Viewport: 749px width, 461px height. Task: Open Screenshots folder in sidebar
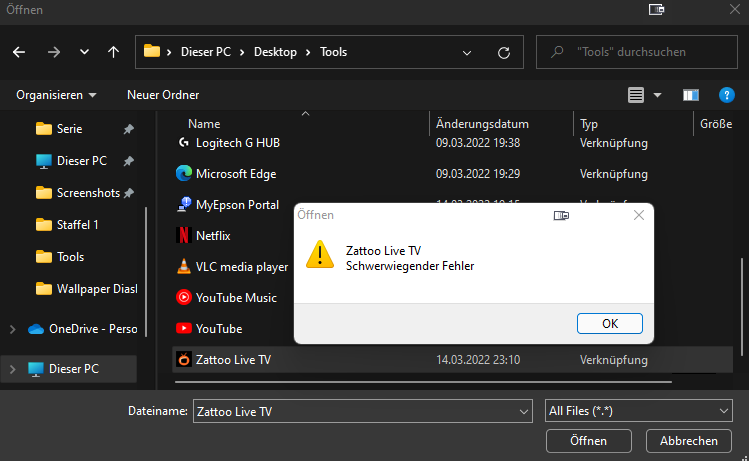[x=88, y=193]
